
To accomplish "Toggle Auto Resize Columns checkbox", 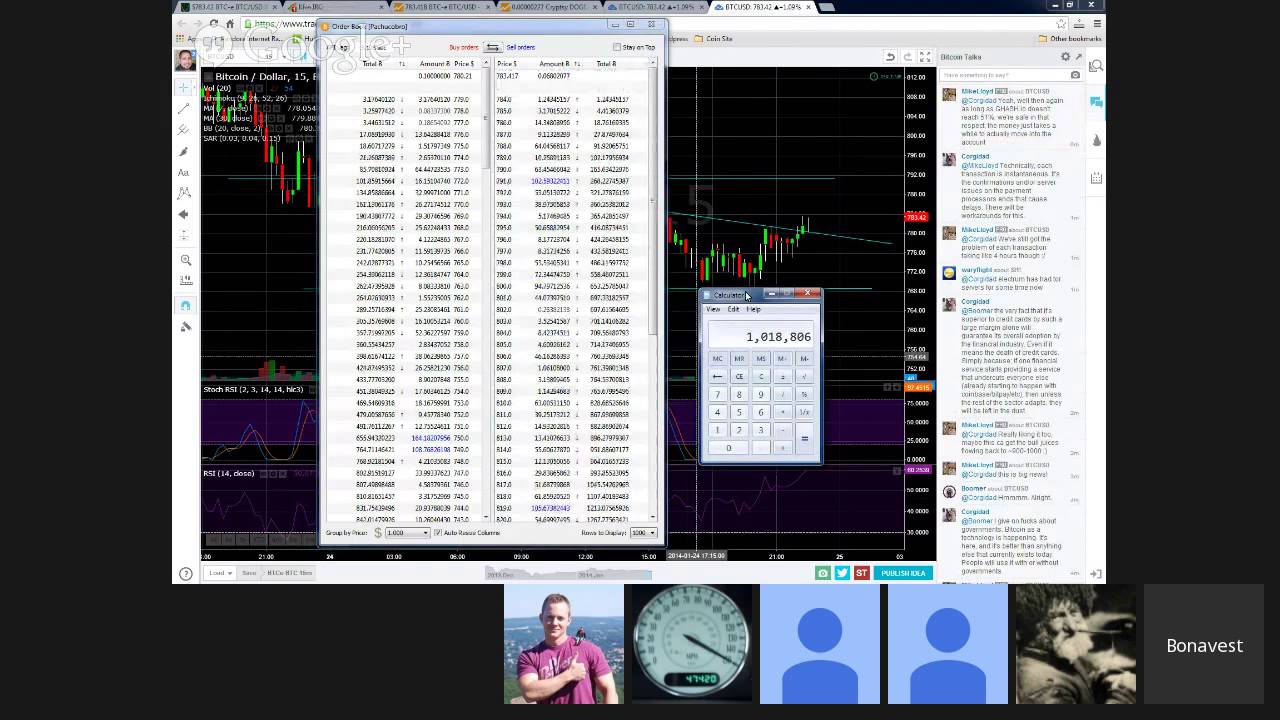I will 438,532.
